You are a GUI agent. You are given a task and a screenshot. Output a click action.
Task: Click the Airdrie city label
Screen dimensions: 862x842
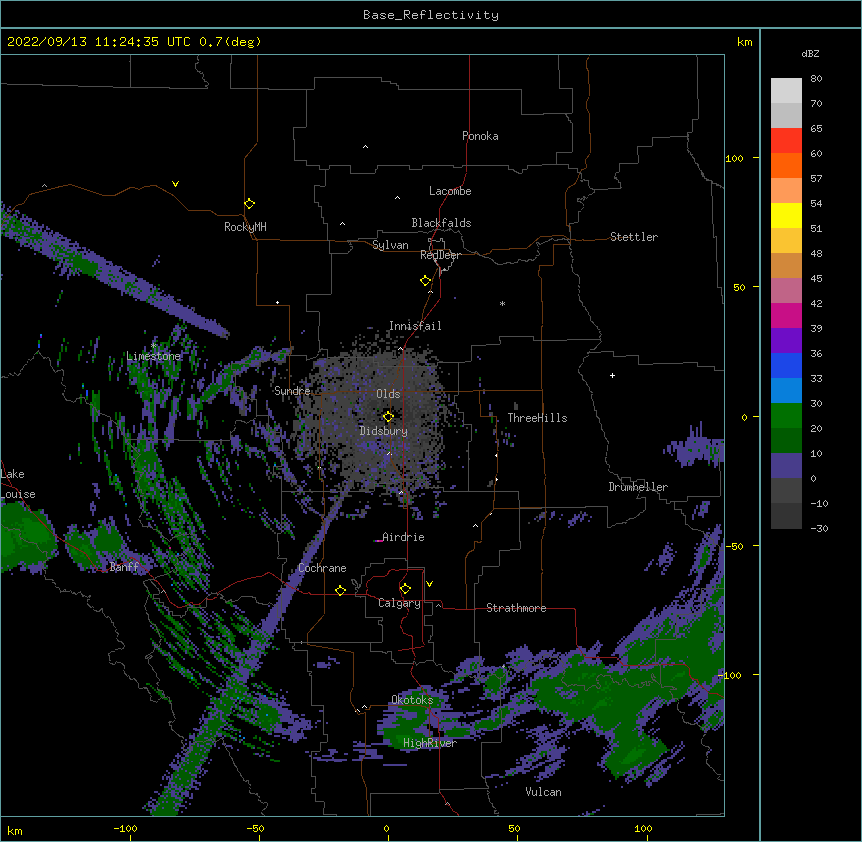point(403,537)
